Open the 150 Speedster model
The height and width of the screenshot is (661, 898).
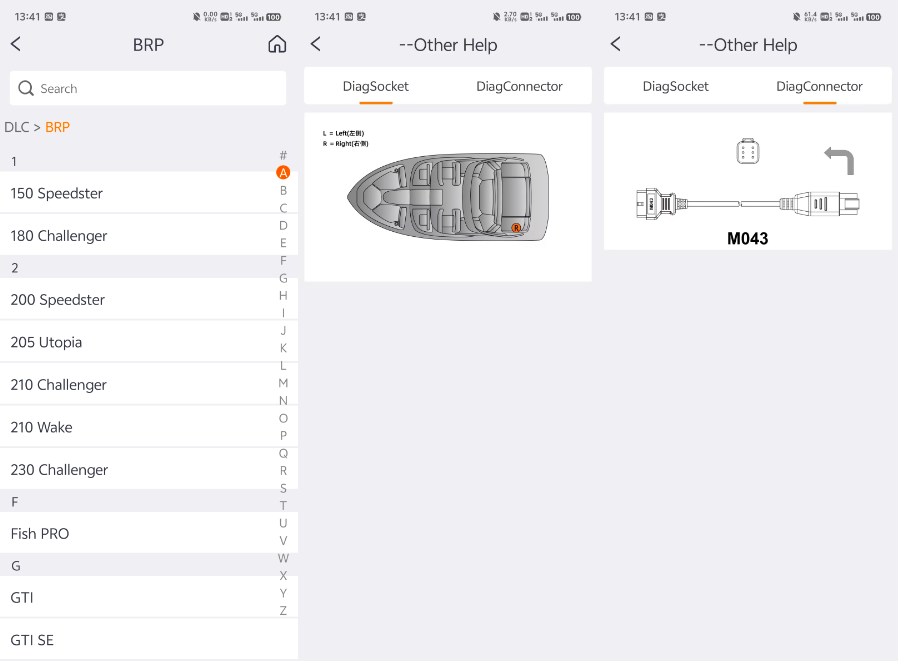149,193
